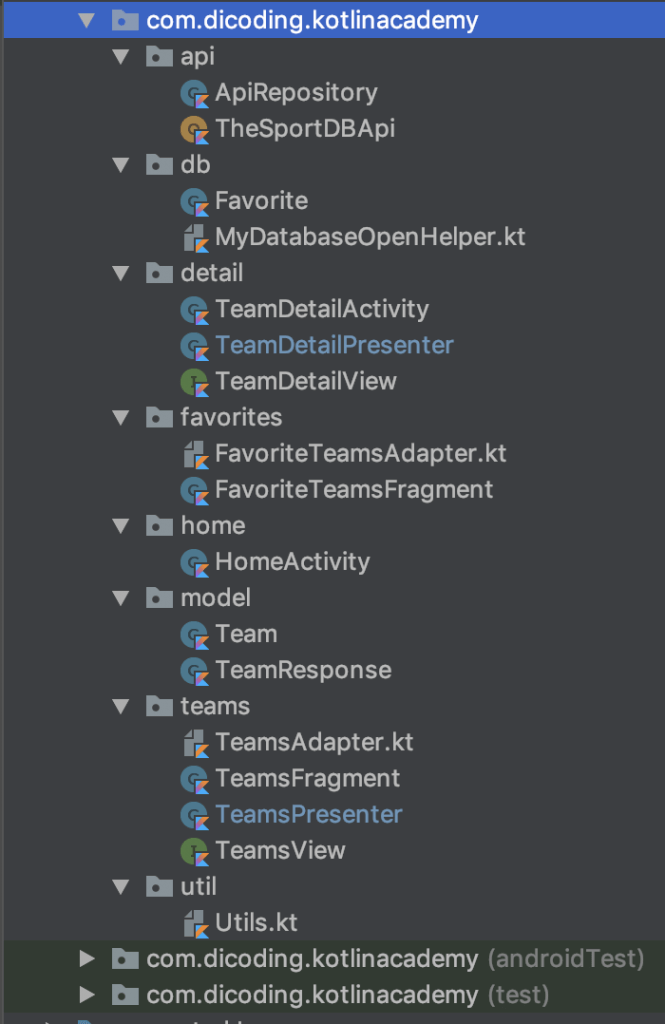
Task: Open the TeamsPresenter class
Action: [x=308, y=814]
